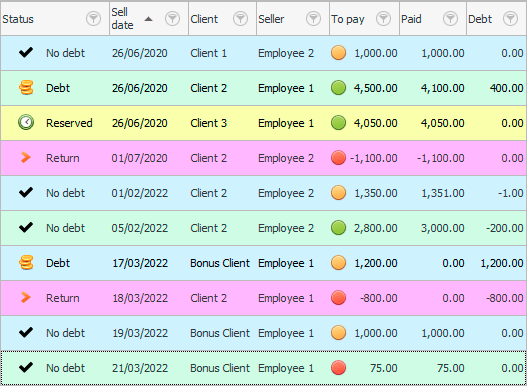Select the Client 3 cell
Viewport: 527px width, 386px height.
point(222,123)
